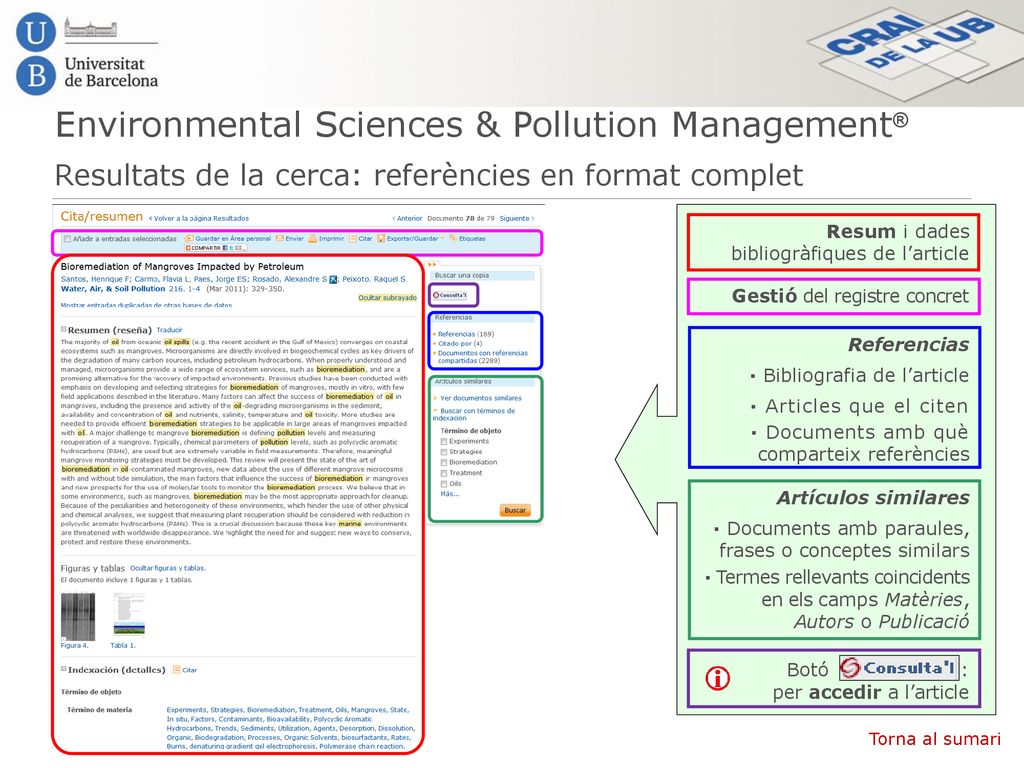Click the Cita/resumen heading

pos(101,217)
